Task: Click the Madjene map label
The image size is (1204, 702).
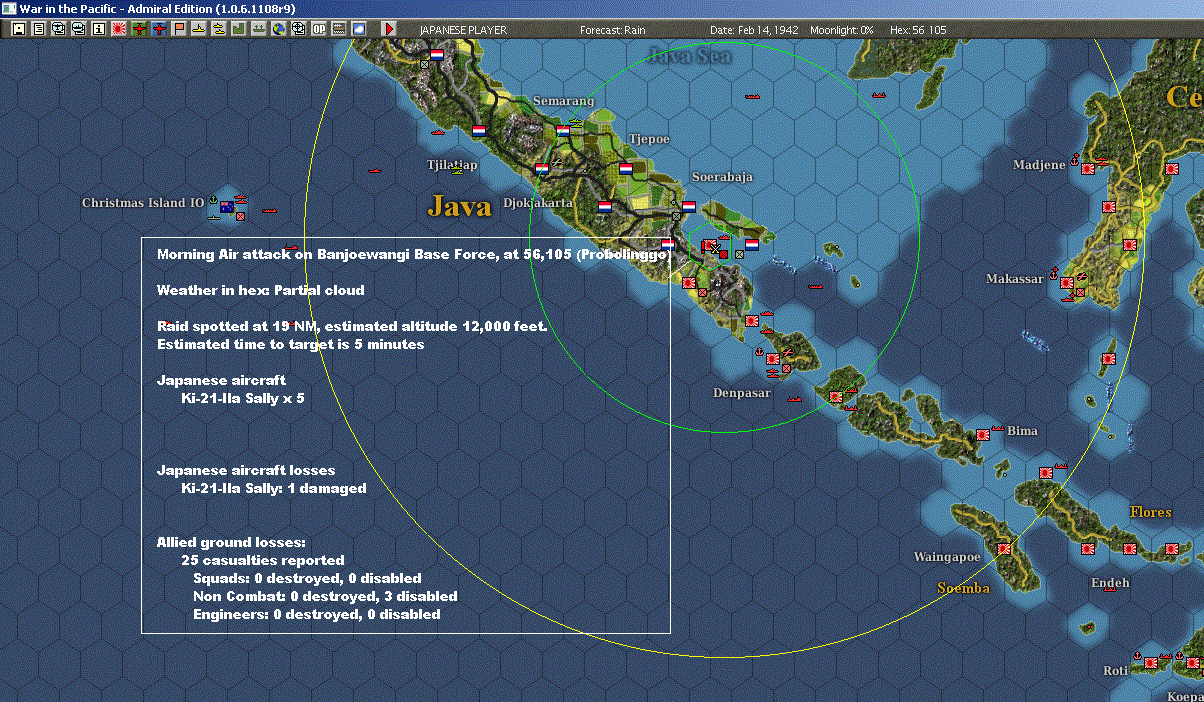Action: pos(1039,165)
